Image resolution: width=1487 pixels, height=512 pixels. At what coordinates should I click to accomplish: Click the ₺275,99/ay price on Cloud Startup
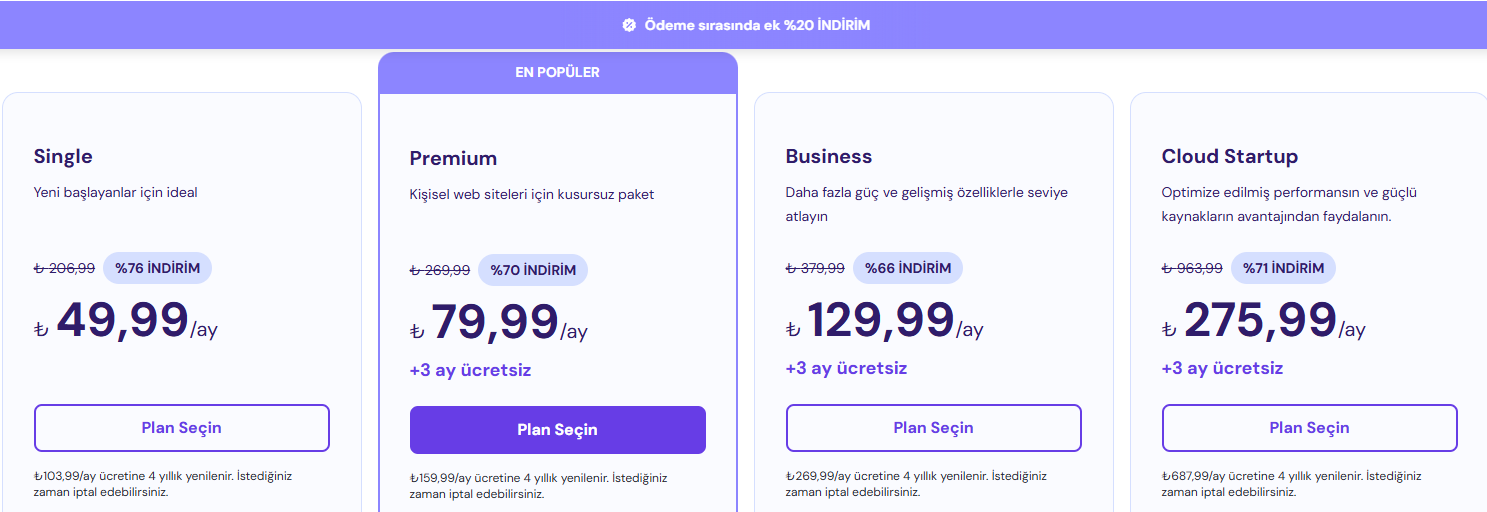1263,322
